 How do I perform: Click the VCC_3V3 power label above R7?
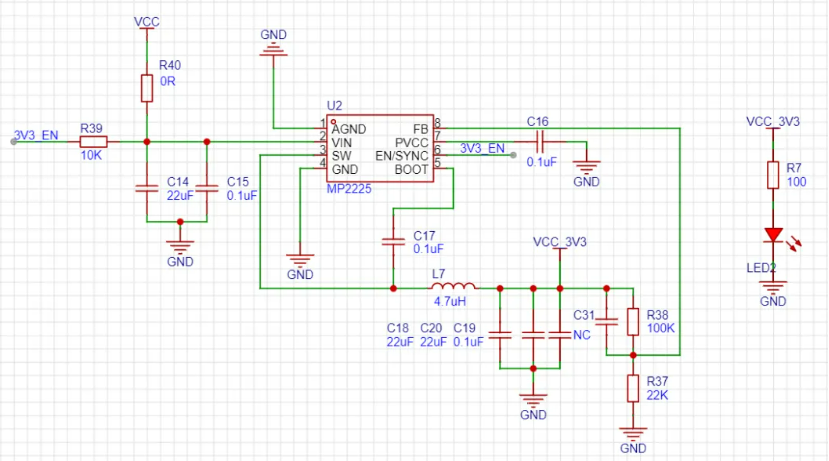(772, 122)
